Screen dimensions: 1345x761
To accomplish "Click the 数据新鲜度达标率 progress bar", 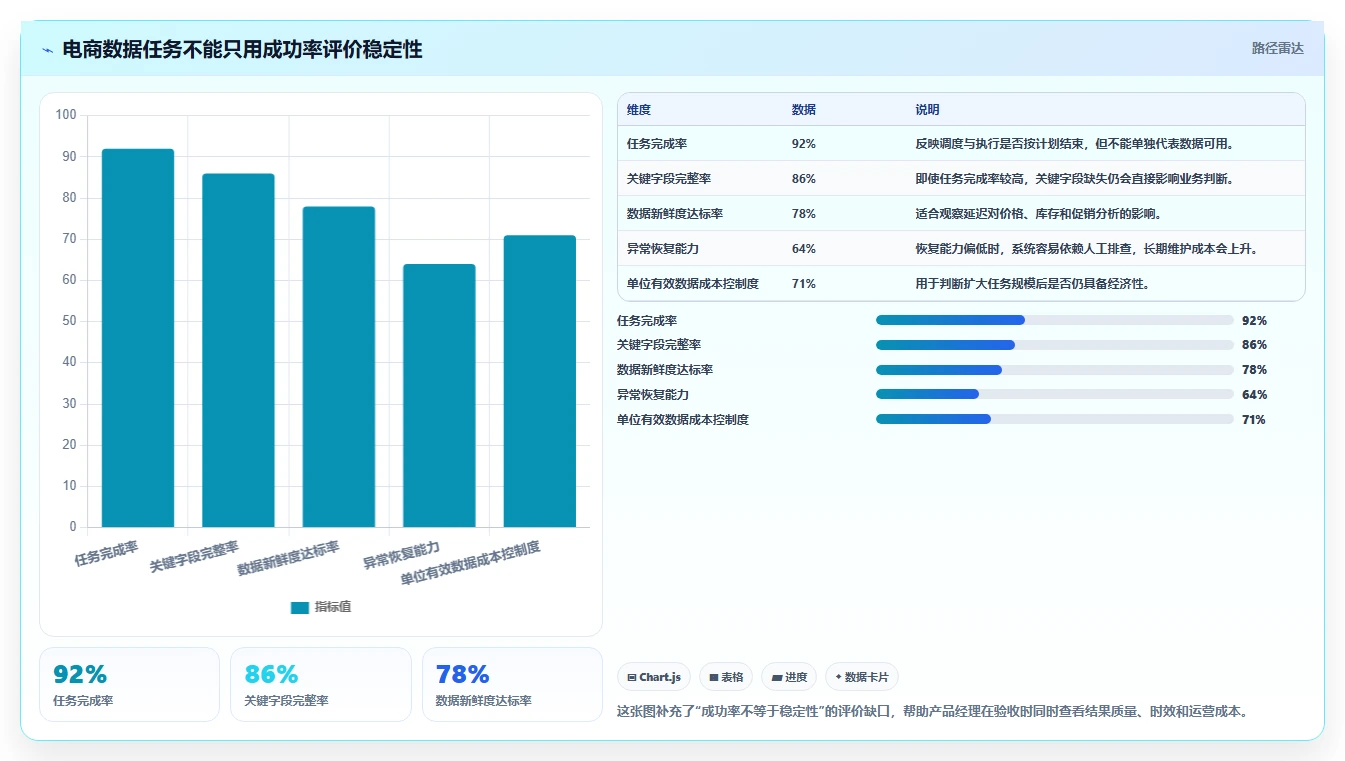I will pos(1054,370).
